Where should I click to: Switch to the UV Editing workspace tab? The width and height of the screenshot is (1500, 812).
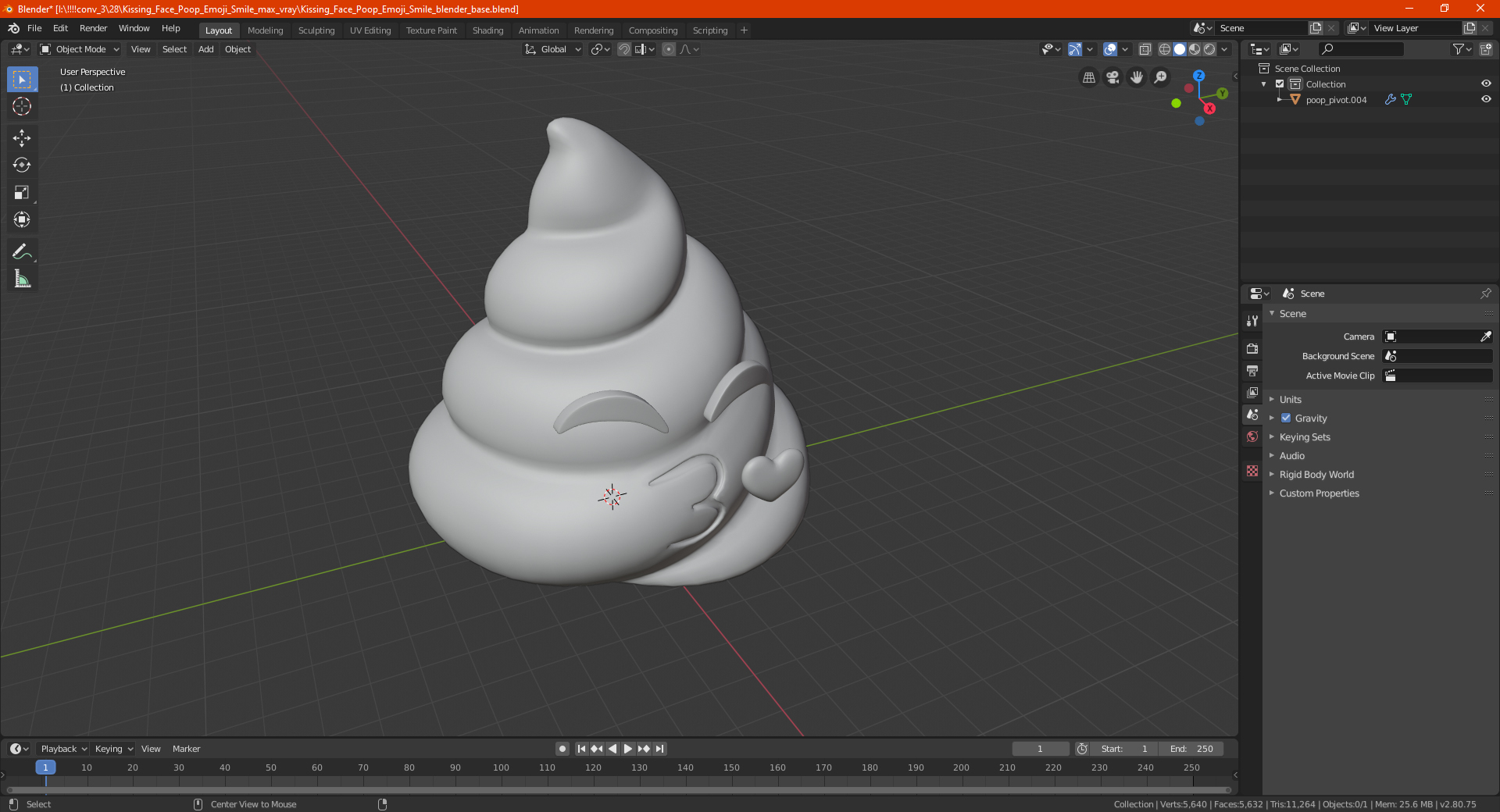(x=370, y=30)
